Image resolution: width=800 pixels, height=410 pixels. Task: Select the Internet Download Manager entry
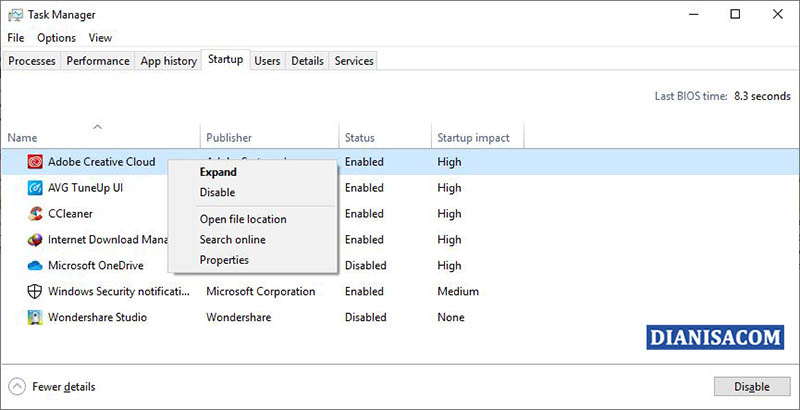tap(108, 240)
